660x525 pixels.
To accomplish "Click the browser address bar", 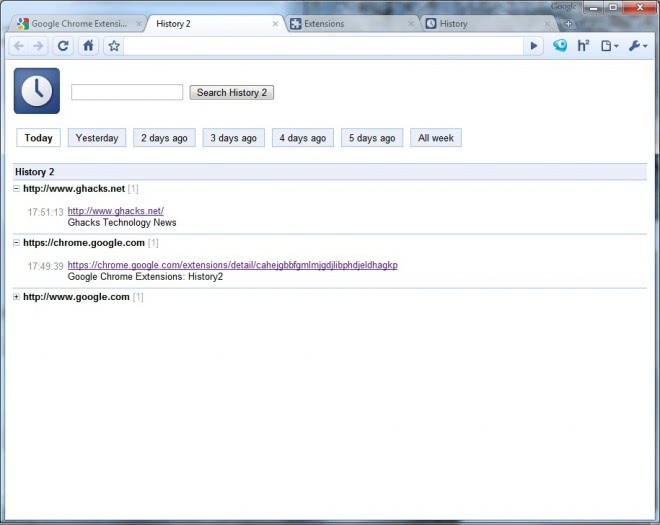I will click(323, 46).
